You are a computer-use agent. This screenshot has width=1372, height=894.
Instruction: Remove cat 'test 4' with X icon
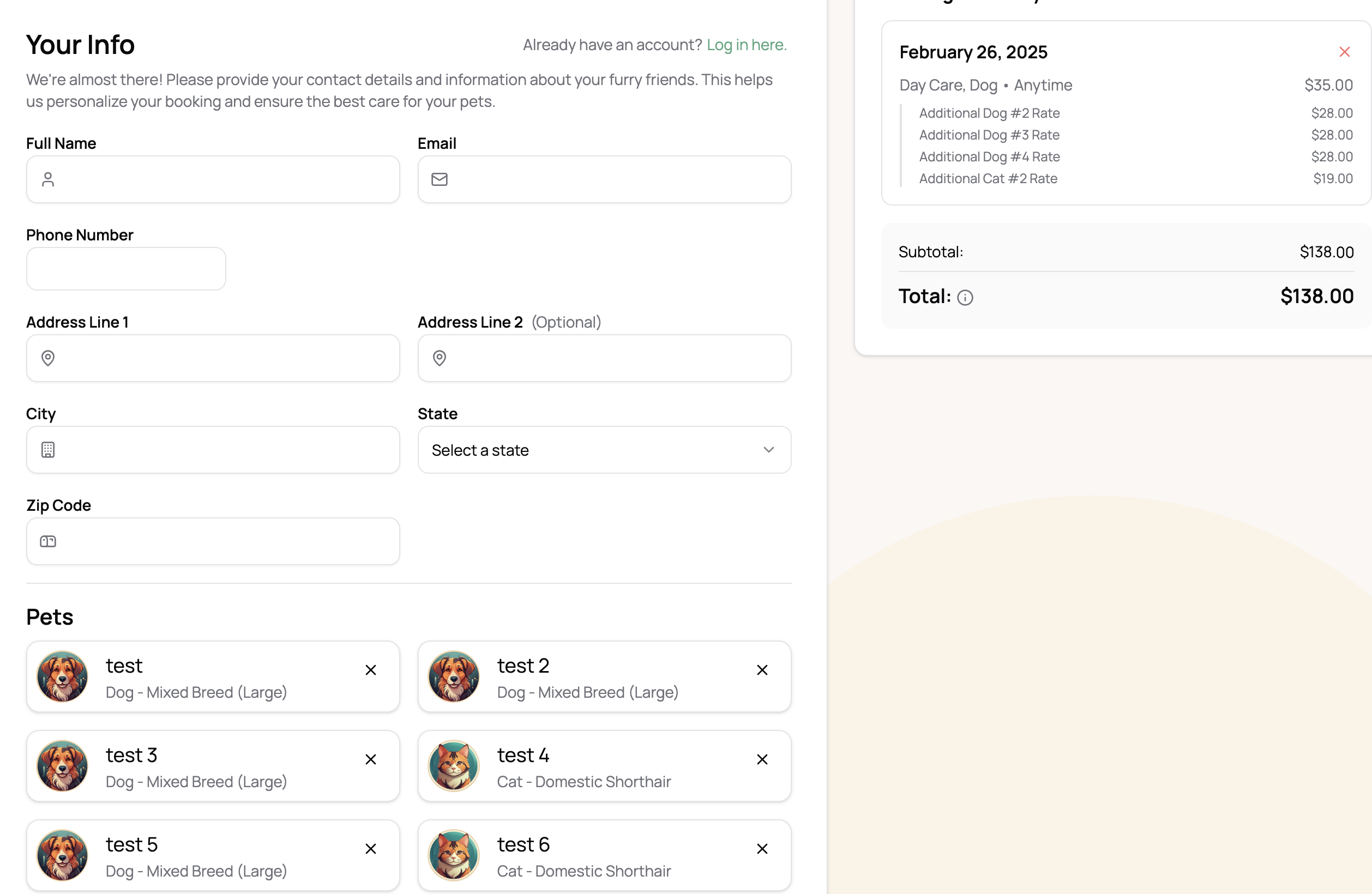tap(761, 759)
